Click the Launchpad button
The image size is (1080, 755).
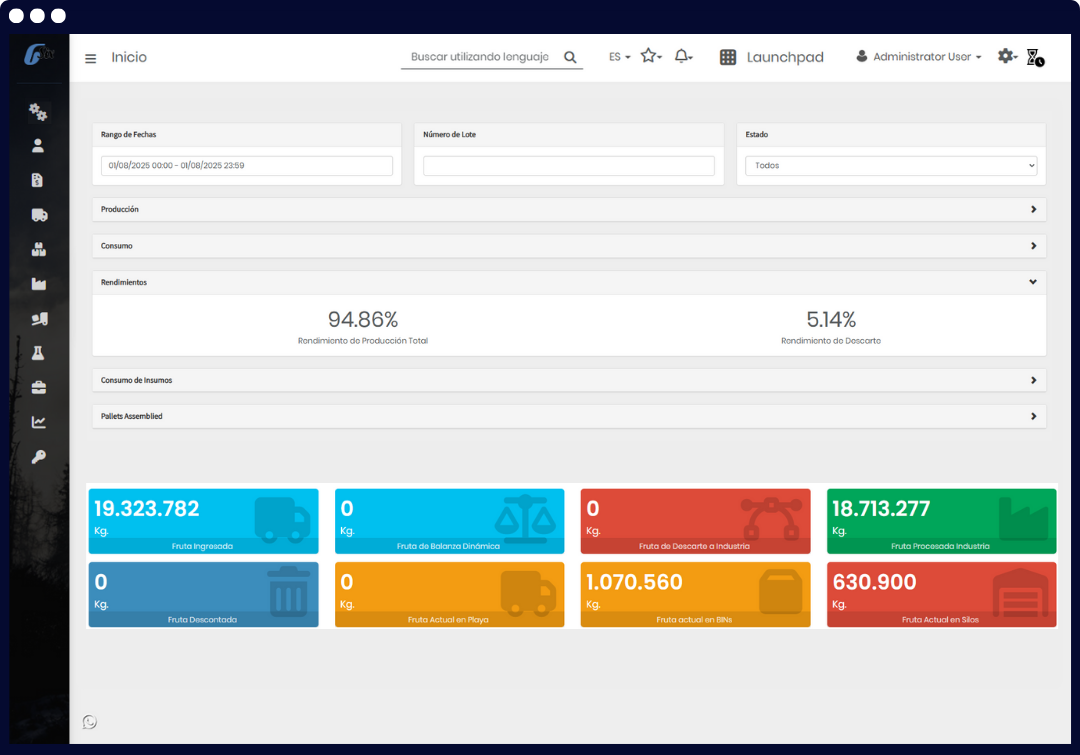coord(772,58)
